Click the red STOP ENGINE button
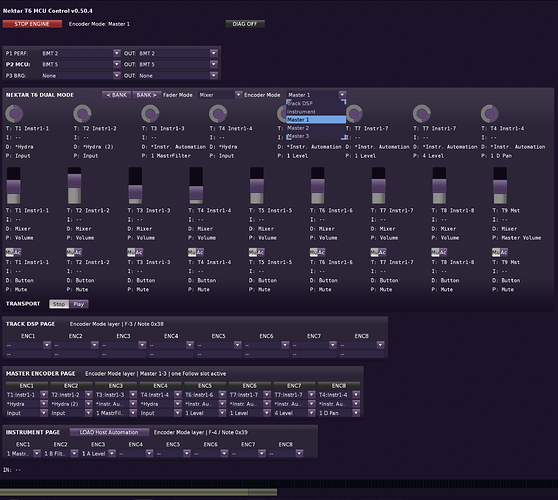 tap(32, 24)
